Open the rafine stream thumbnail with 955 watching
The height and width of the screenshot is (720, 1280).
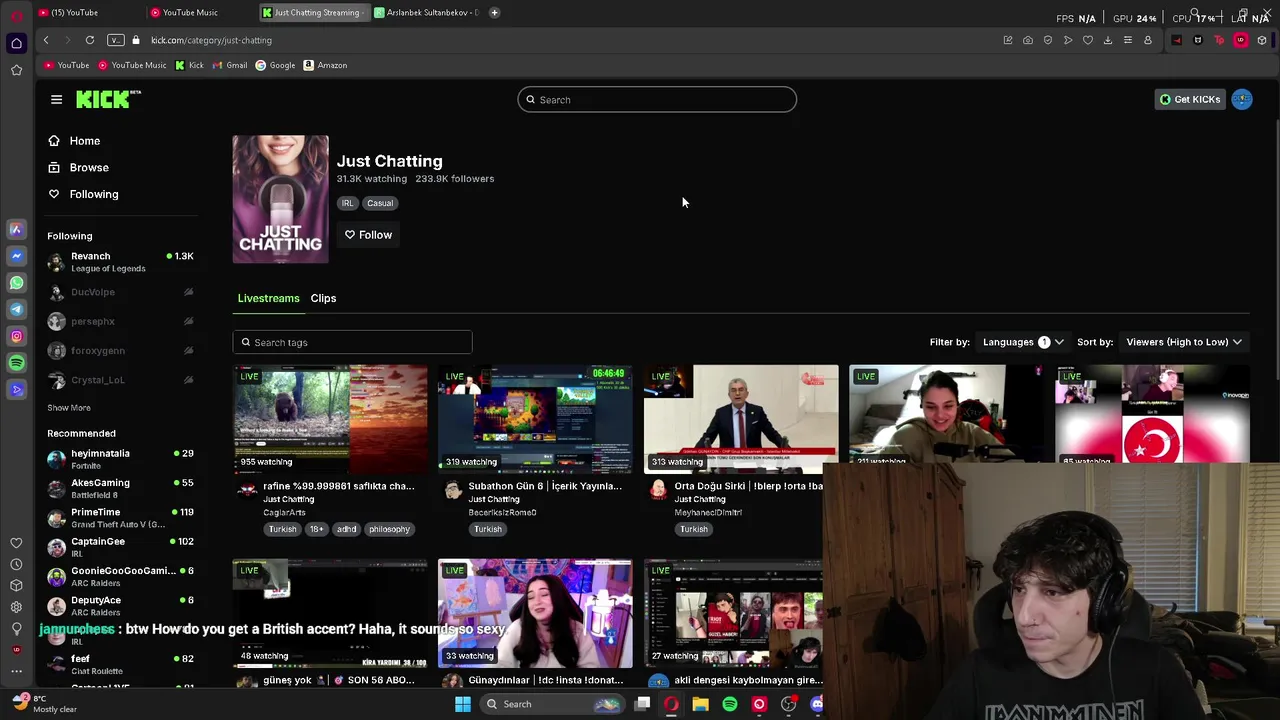pyautogui.click(x=330, y=419)
